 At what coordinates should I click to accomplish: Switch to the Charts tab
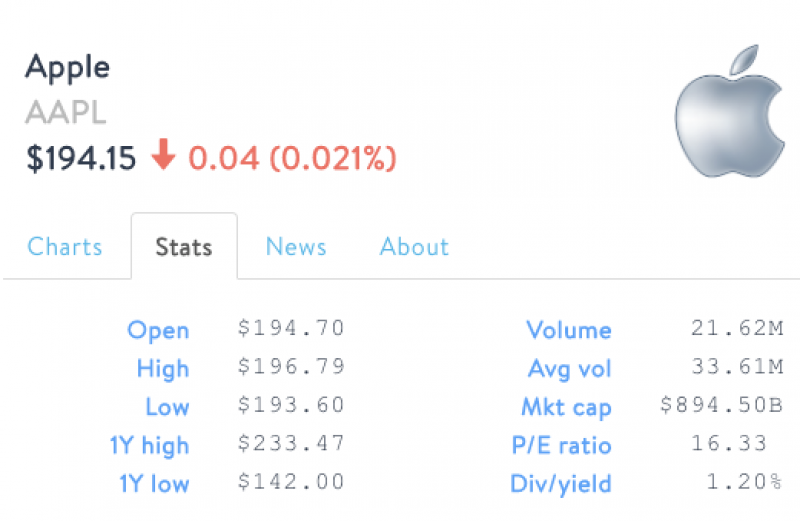(65, 247)
